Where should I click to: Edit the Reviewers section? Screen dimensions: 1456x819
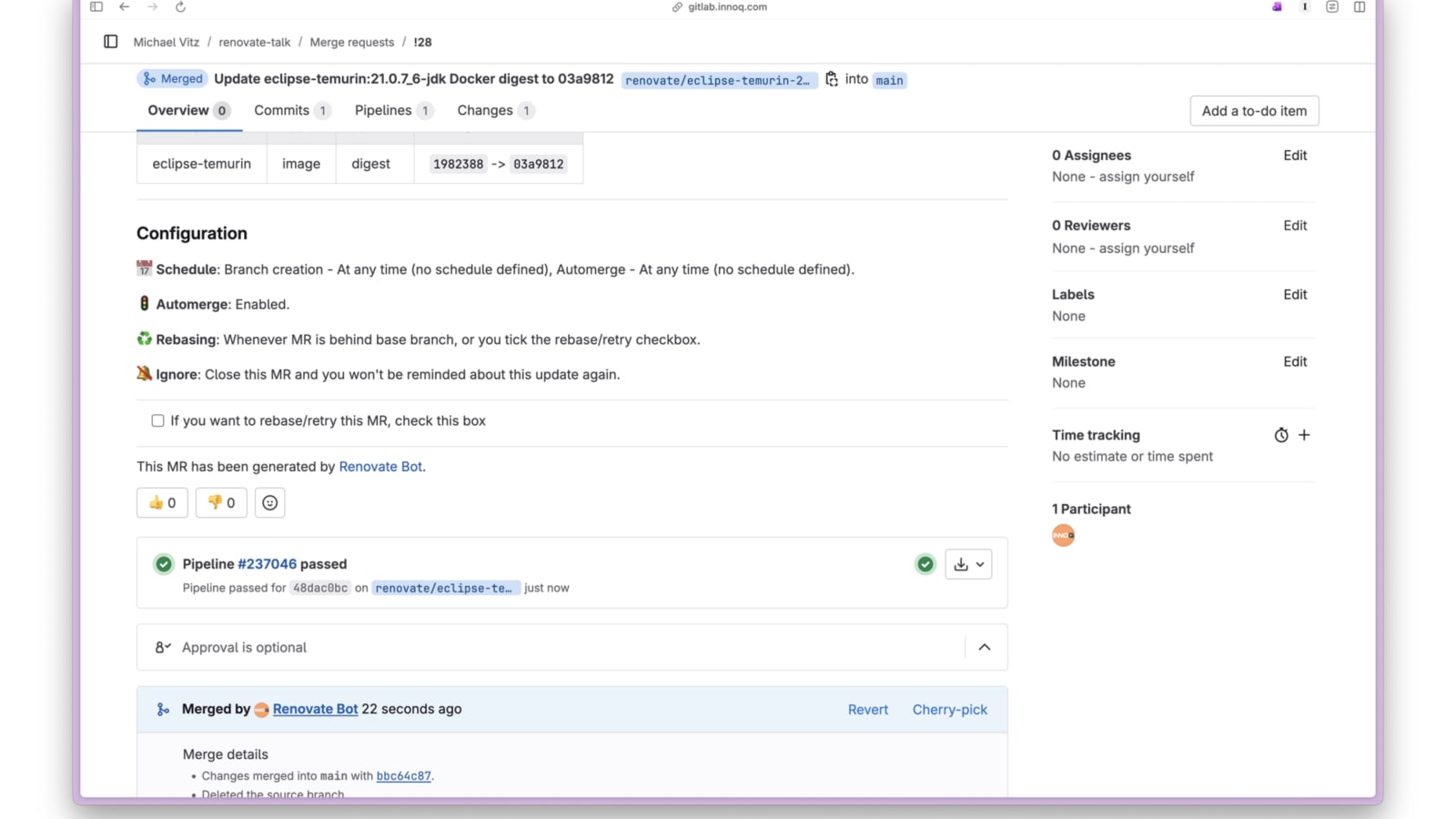point(1295,226)
